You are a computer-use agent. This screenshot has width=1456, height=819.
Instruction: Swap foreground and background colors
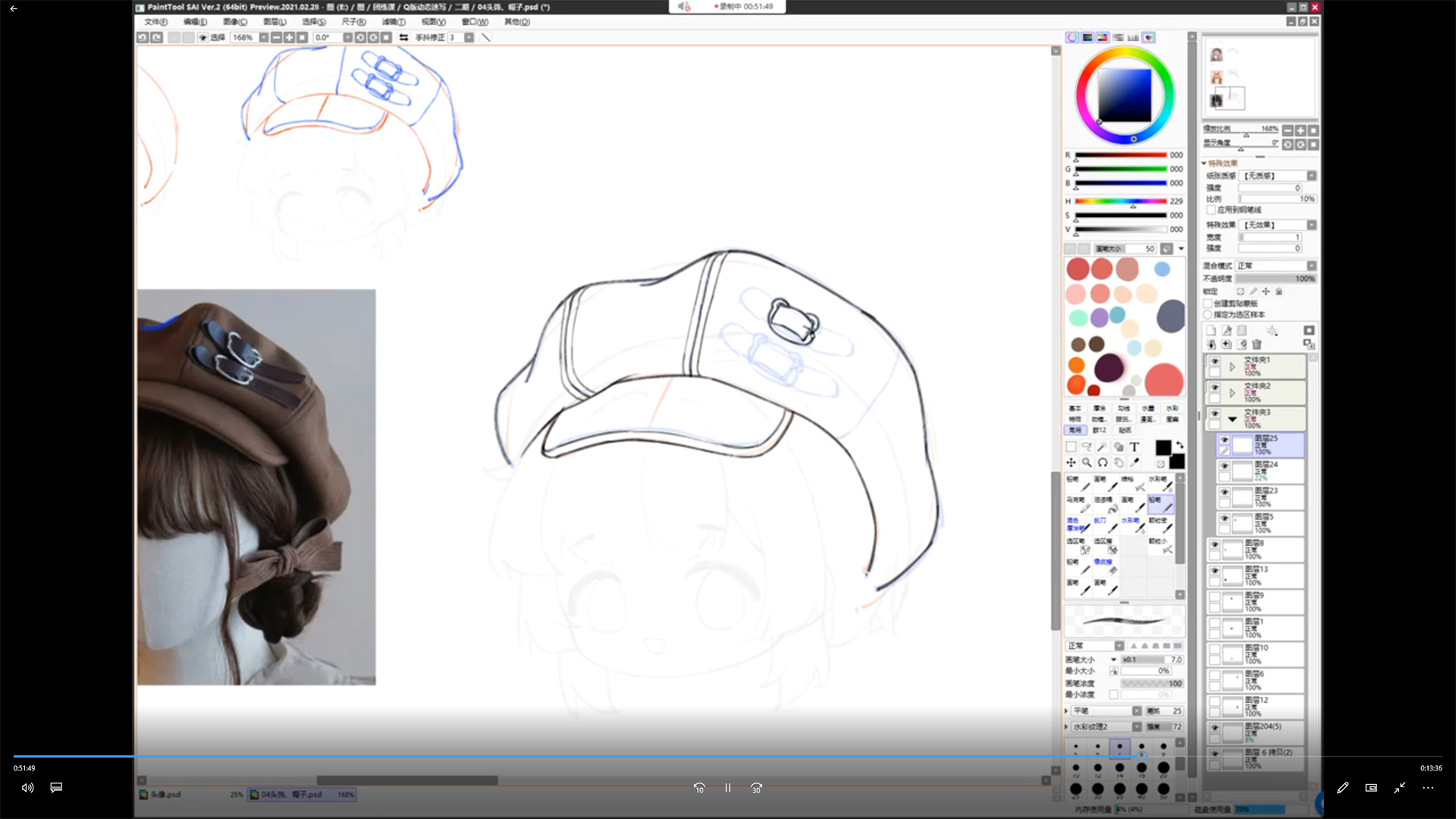1179,445
